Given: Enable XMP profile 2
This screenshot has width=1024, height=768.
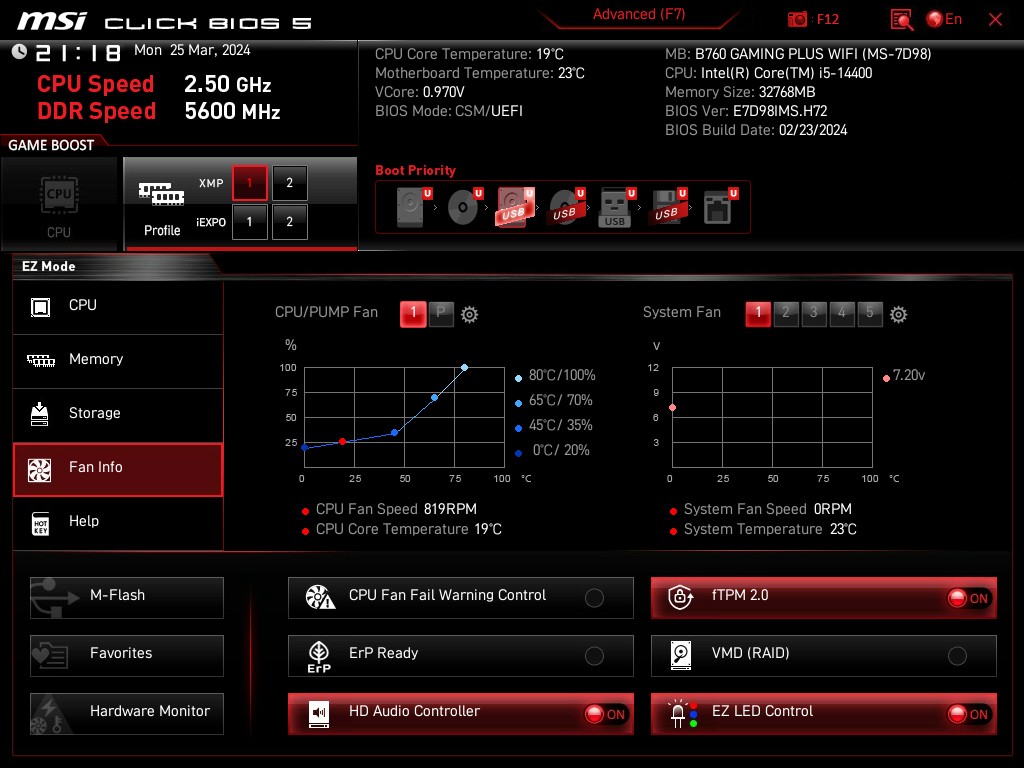Looking at the screenshot, I should coord(289,183).
